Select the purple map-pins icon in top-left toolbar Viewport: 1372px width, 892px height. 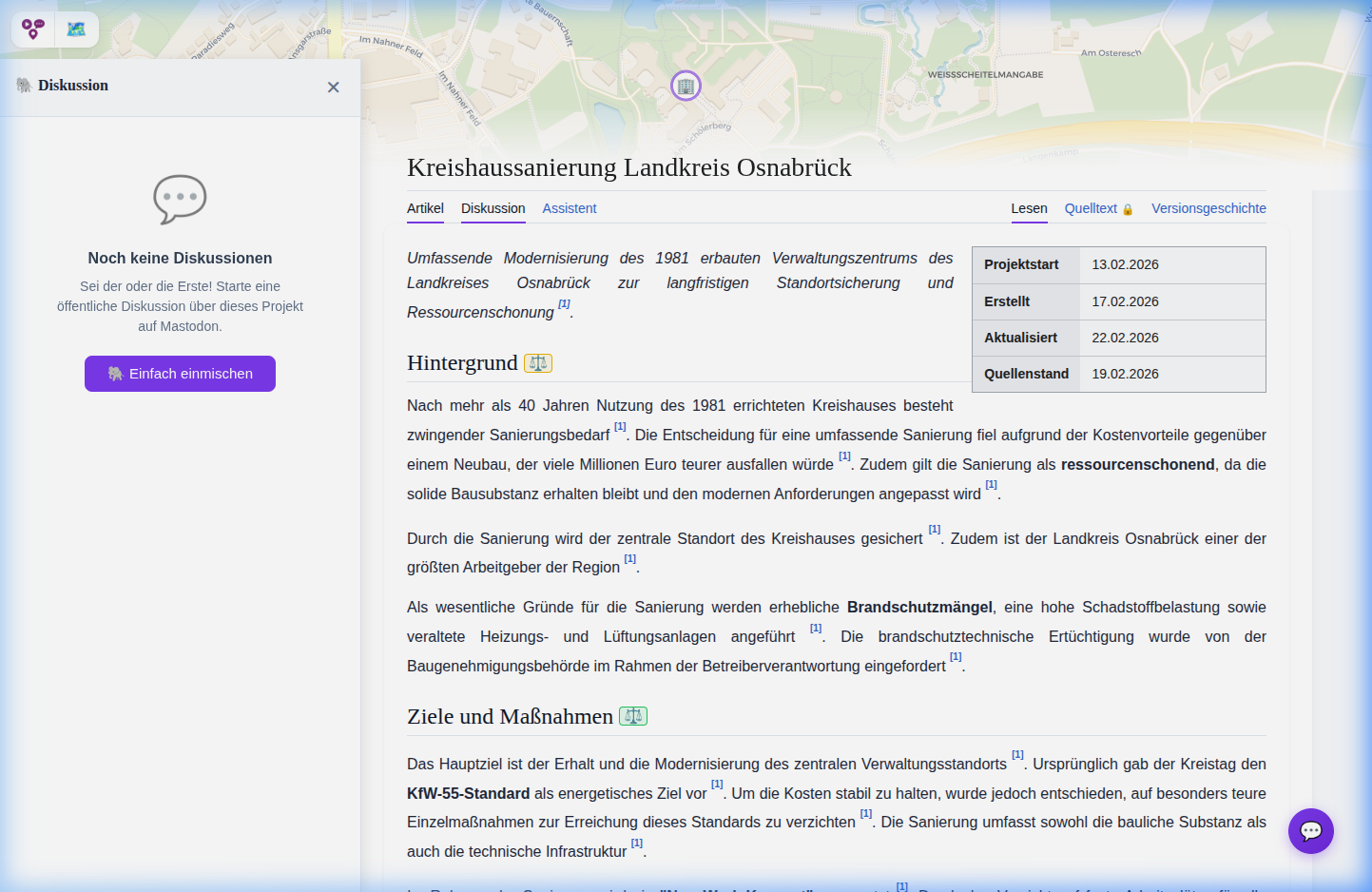click(33, 29)
